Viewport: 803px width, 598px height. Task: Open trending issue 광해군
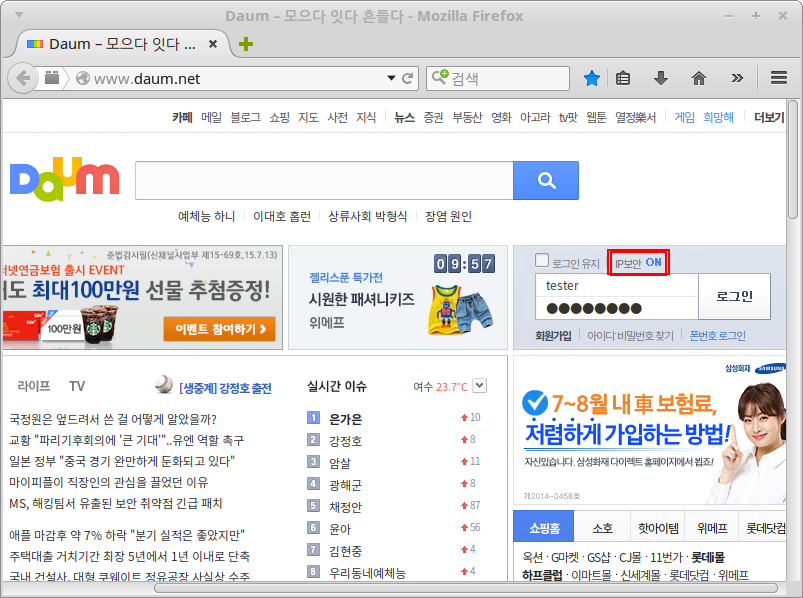[346, 485]
